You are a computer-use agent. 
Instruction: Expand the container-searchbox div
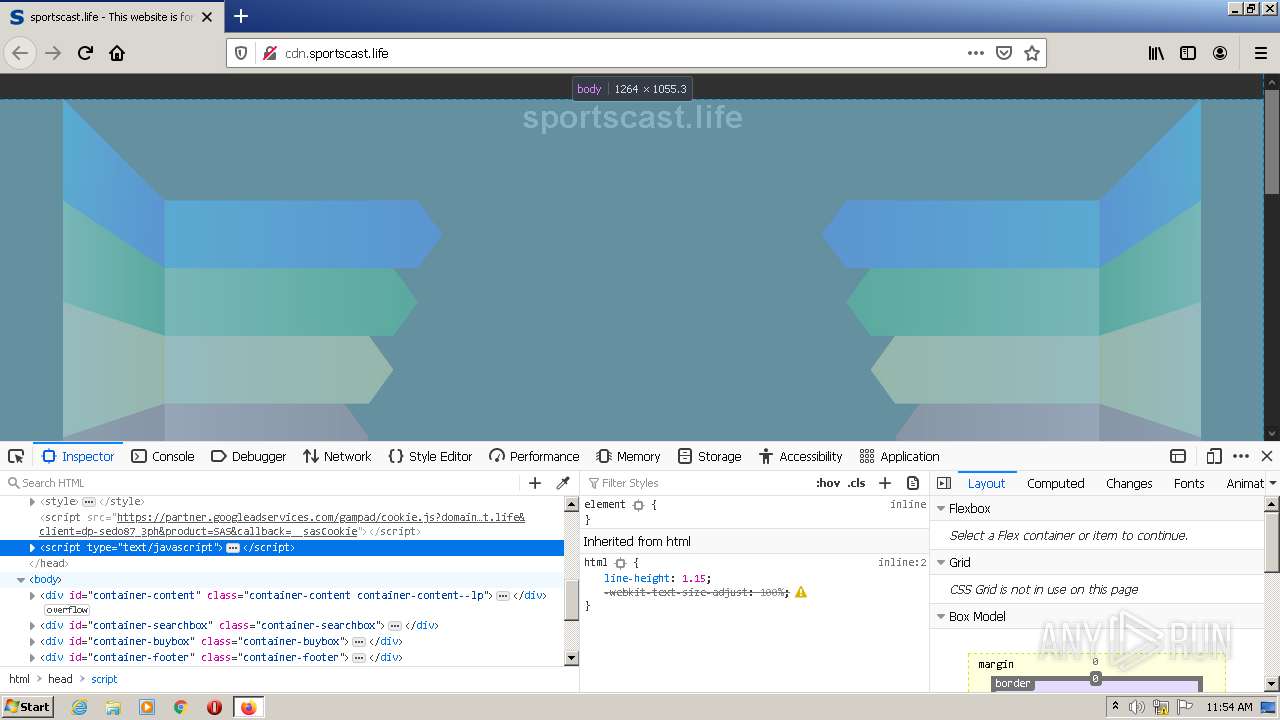coord(32,625)
